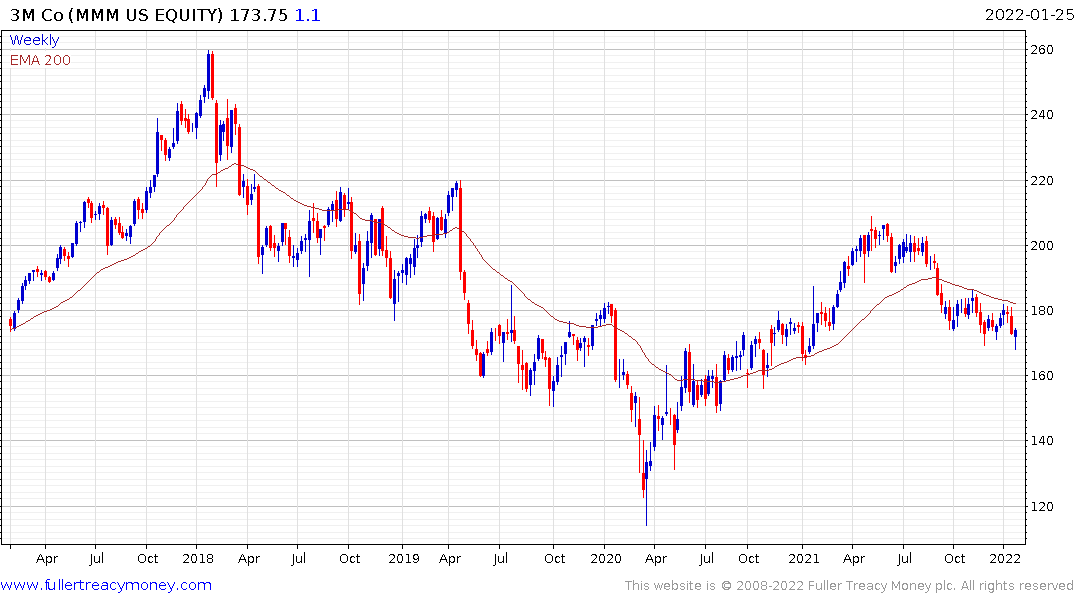Click the 'EMA 200' legend label
The image size is (1075, 600).
coord(40,60)
